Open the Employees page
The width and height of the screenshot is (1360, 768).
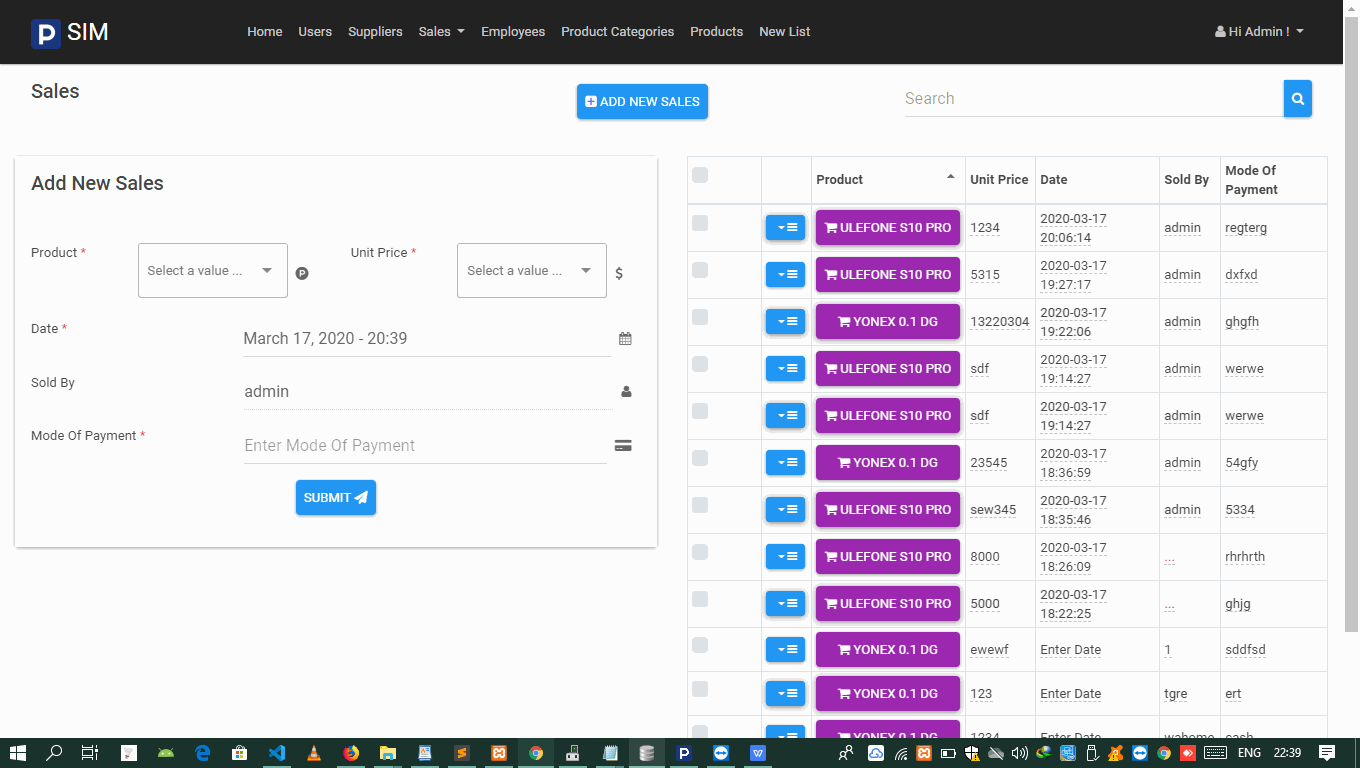pos(513,32)
